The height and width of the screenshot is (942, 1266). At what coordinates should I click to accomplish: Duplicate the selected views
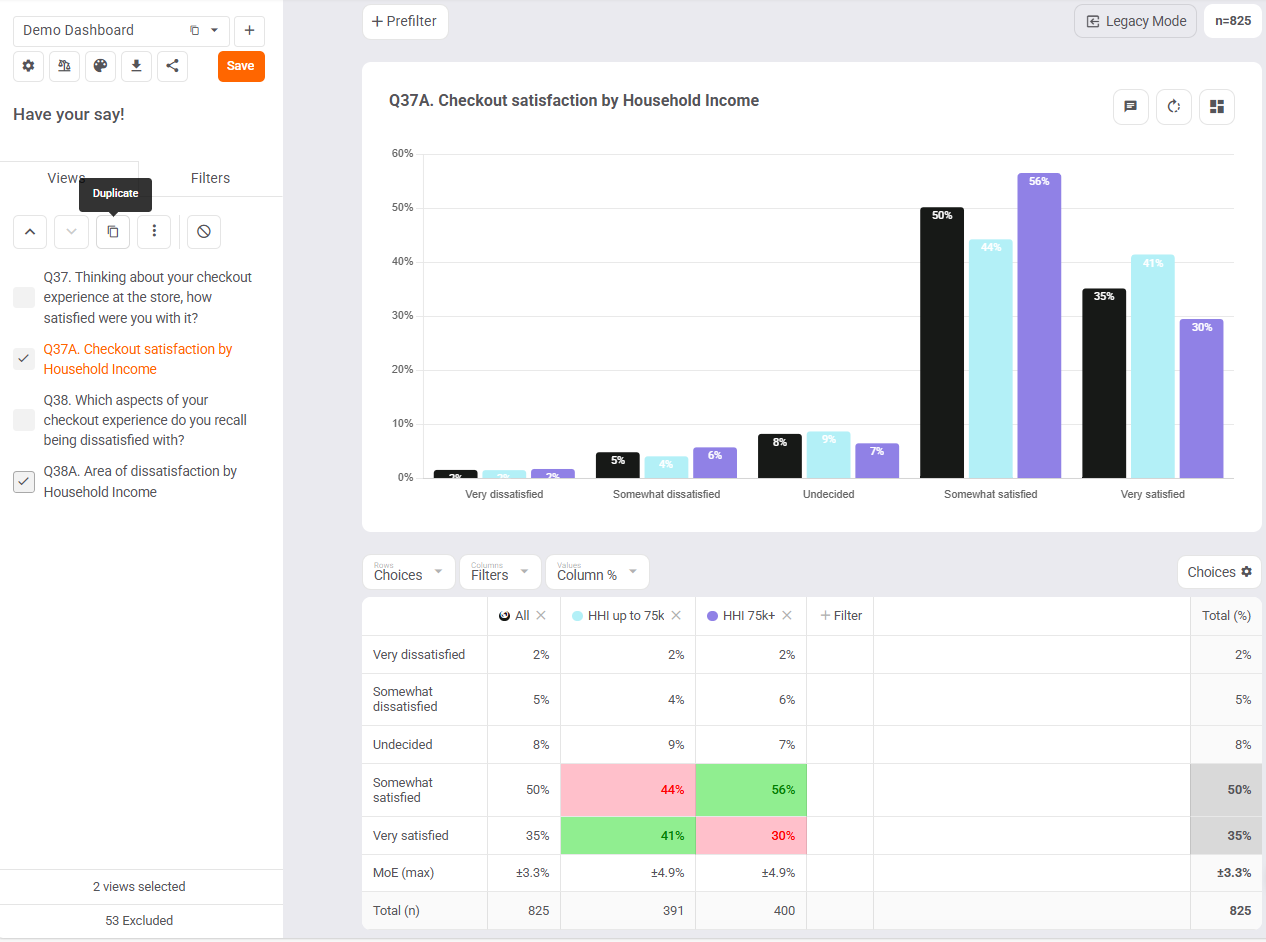[113, 231]
